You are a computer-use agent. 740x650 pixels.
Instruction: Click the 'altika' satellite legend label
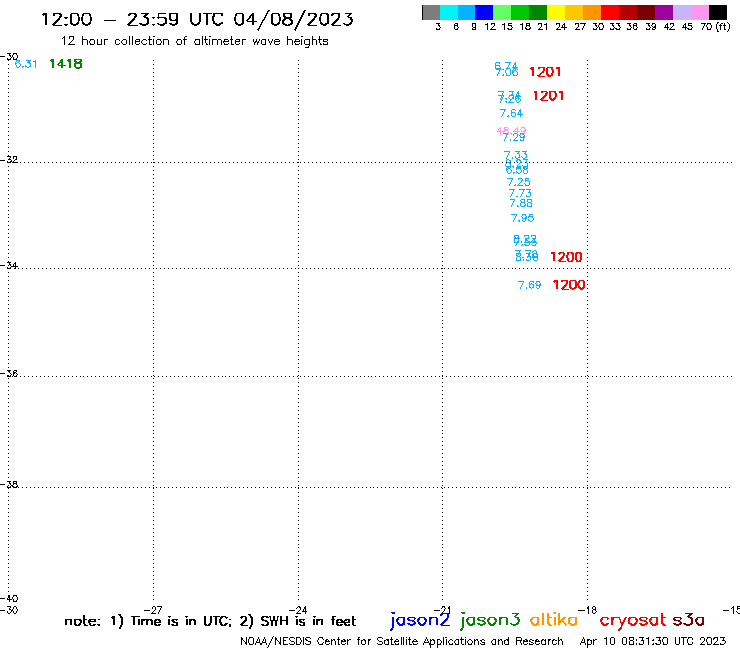point(554,620)
